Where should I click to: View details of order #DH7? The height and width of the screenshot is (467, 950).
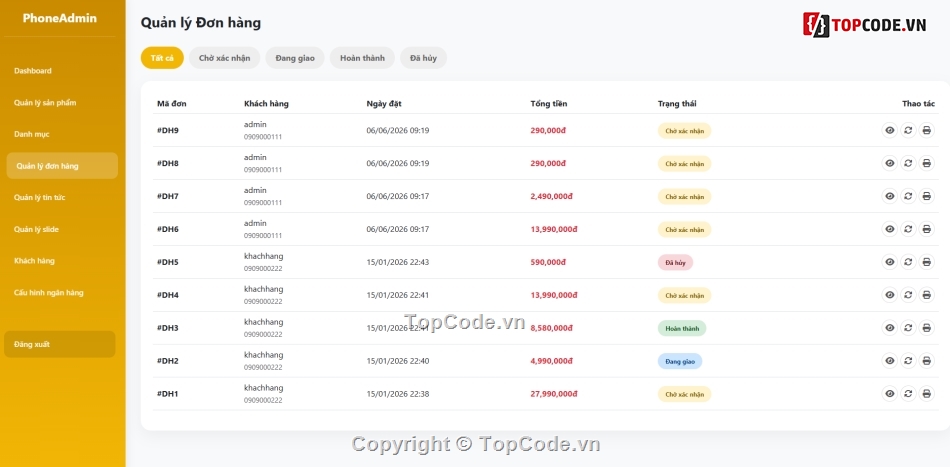point(889,196)
